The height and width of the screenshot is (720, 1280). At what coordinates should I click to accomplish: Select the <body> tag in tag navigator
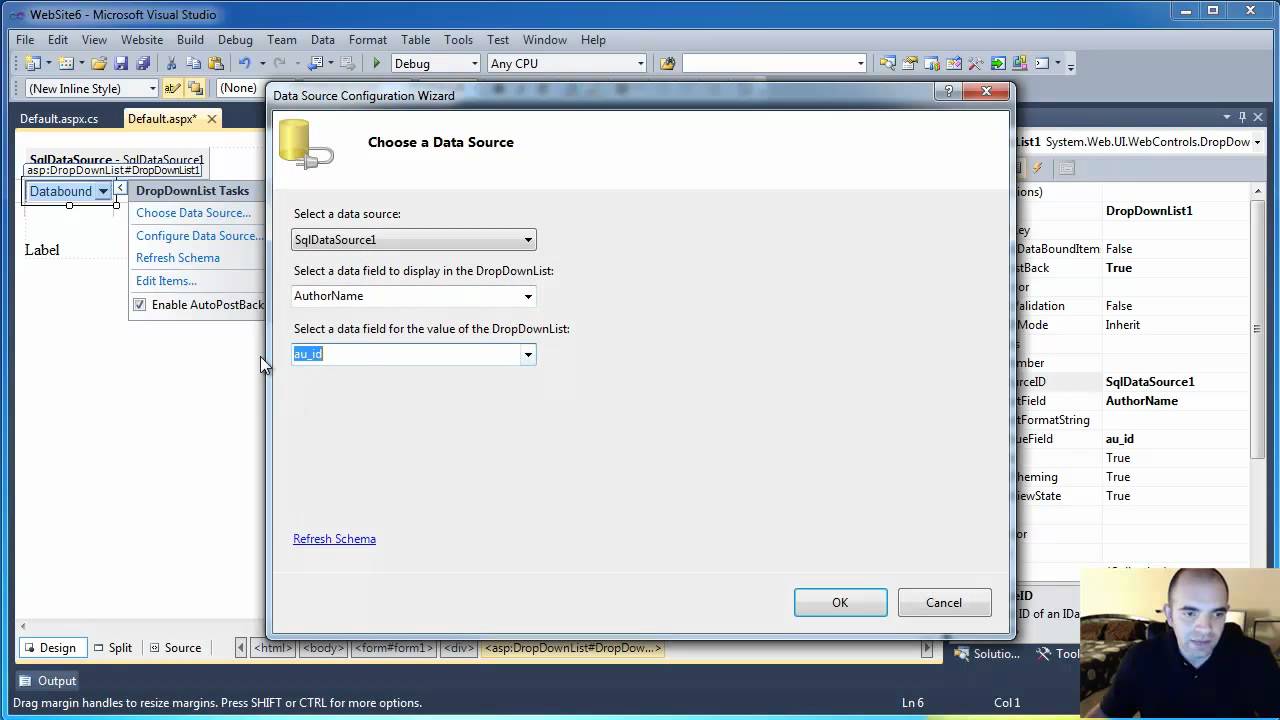click(322, 648)
